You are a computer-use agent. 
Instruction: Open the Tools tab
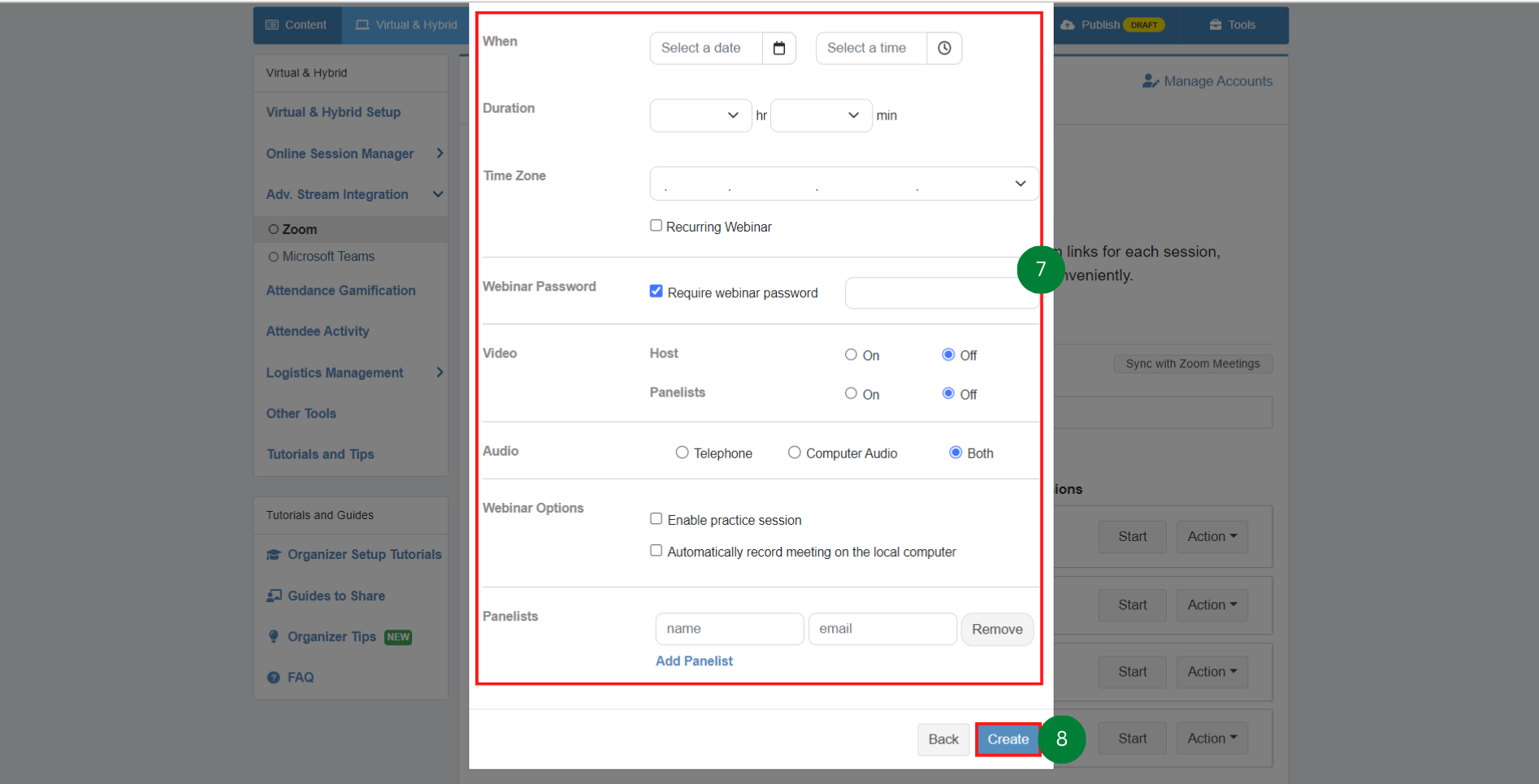coord(1233,25)
